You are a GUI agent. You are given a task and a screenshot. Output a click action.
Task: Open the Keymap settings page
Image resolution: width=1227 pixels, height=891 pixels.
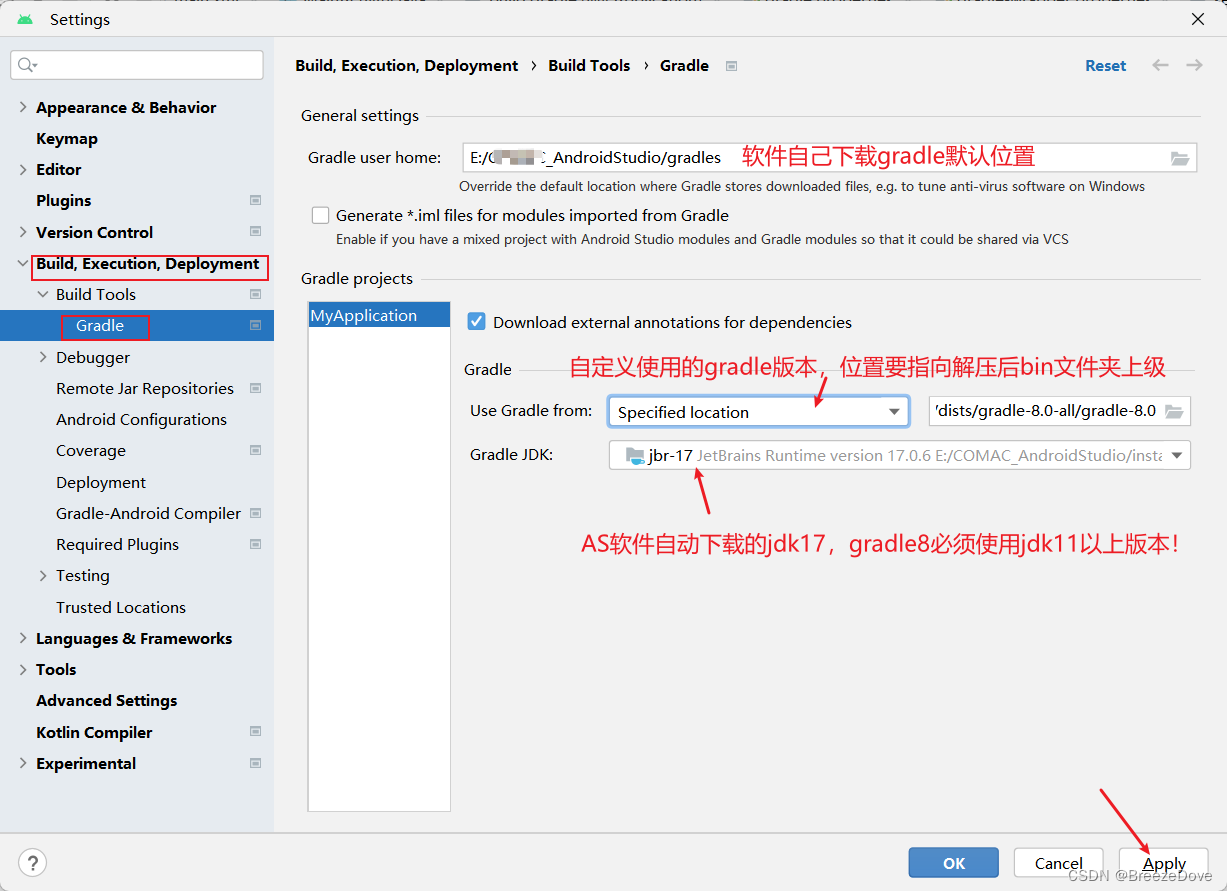[67, 138]
